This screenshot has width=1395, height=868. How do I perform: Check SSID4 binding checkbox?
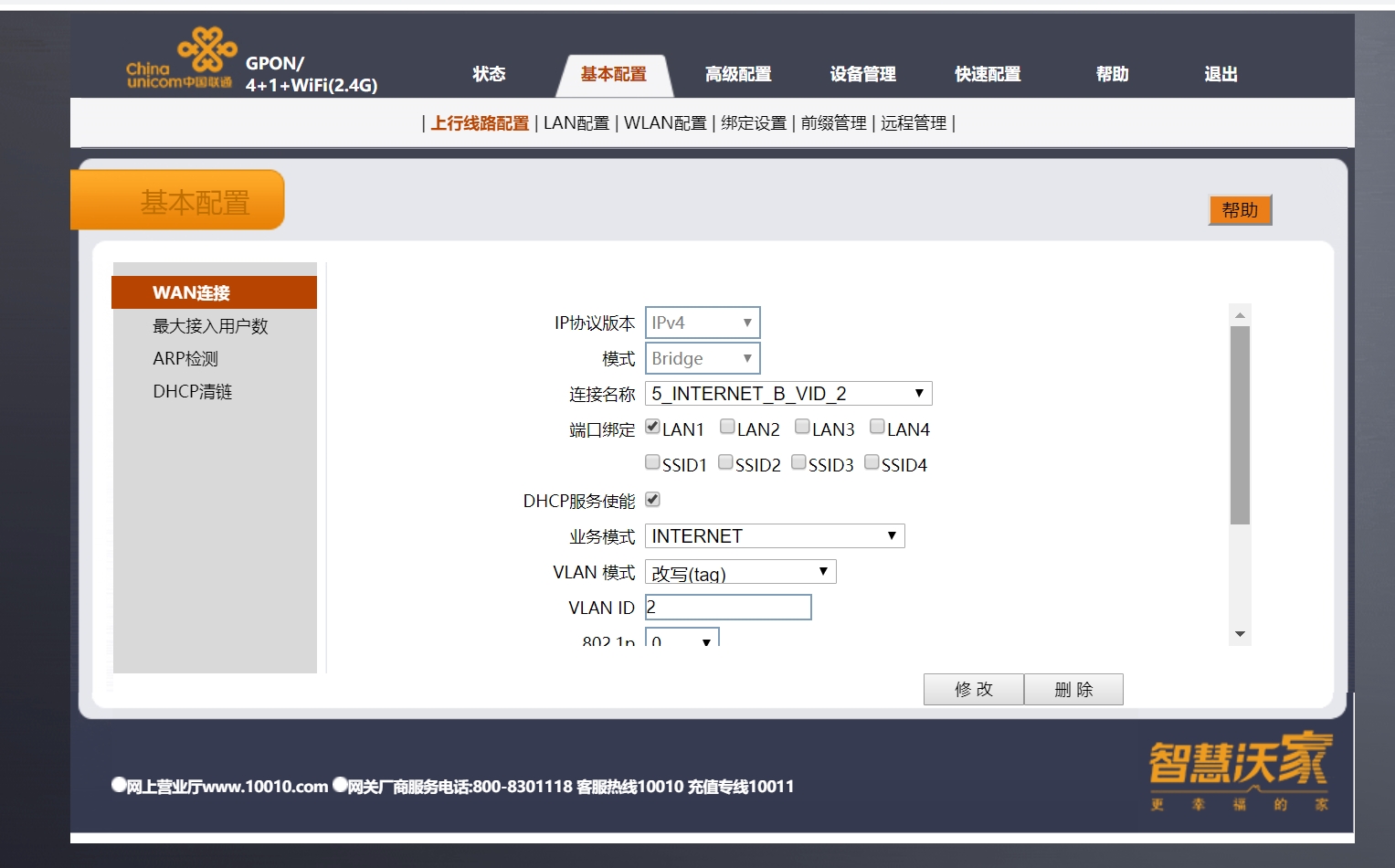point(872,462)
